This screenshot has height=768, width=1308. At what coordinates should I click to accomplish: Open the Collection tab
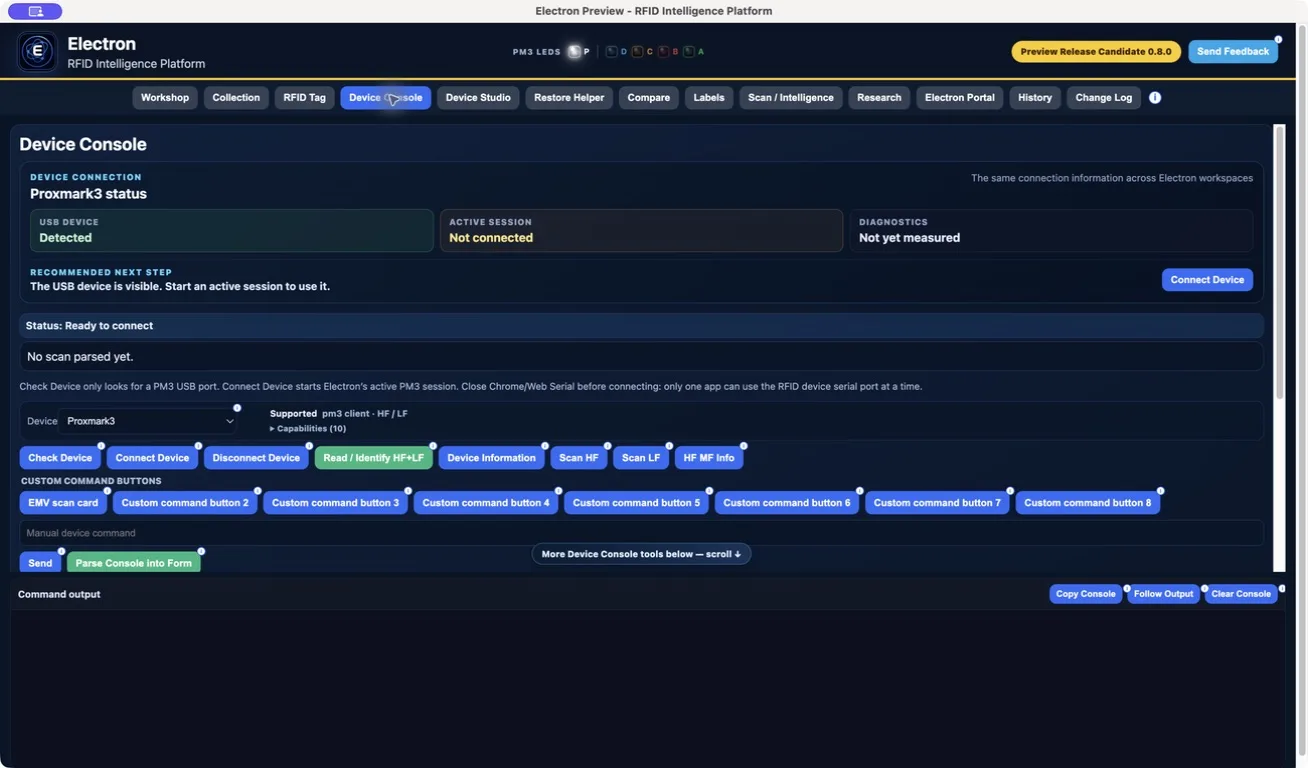pyautogui.click(x=236, y=98)
